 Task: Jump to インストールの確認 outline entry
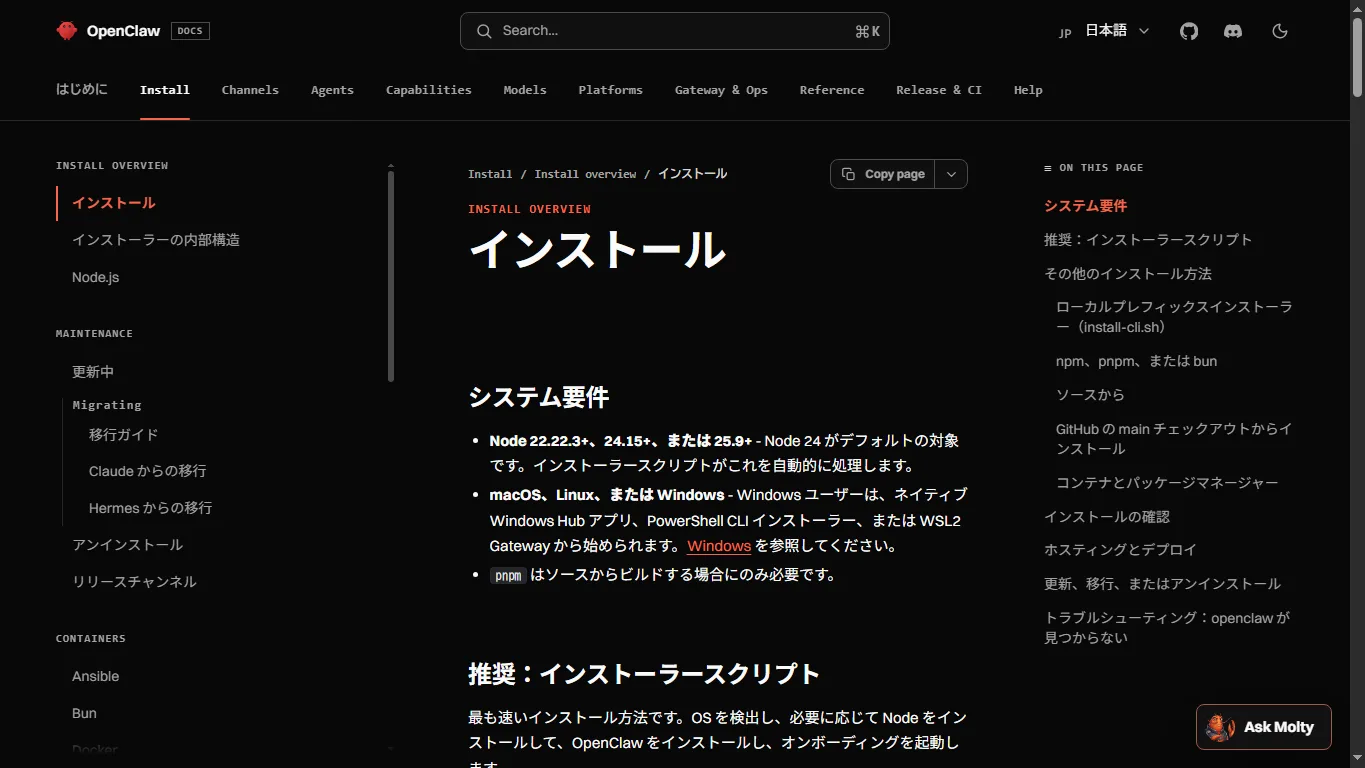1107,517
